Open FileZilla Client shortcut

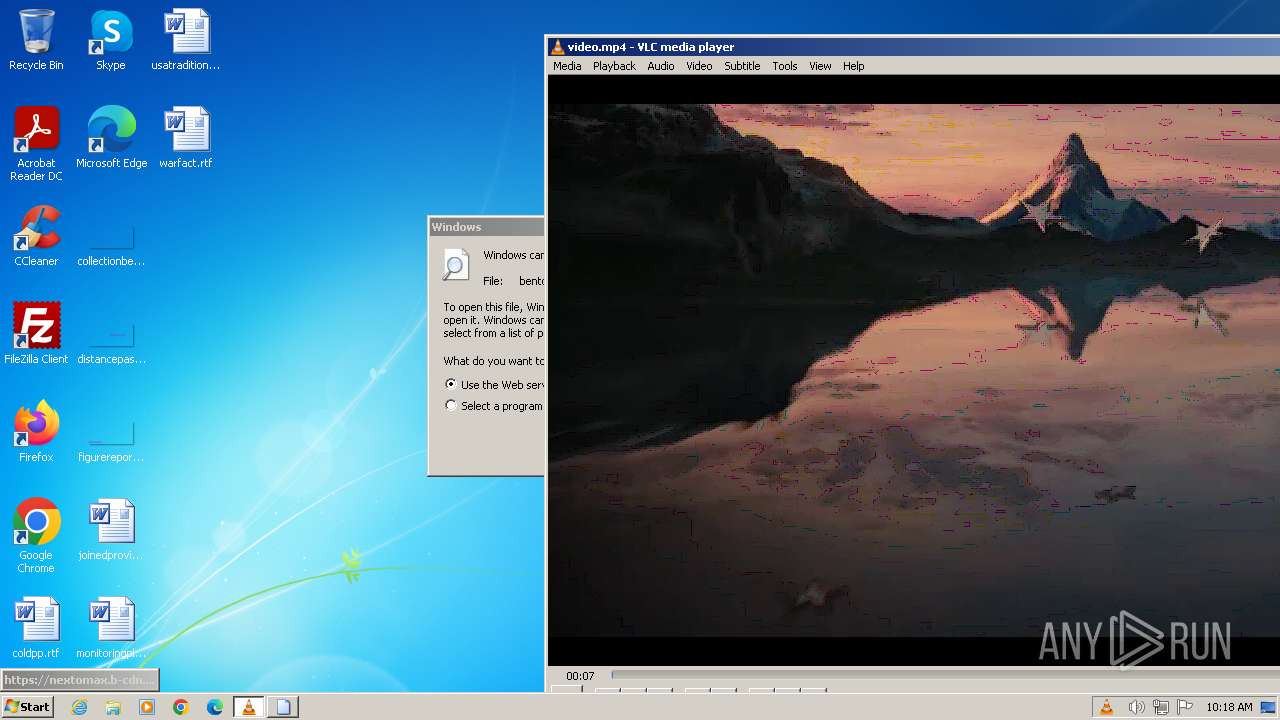tap(36, 334)
